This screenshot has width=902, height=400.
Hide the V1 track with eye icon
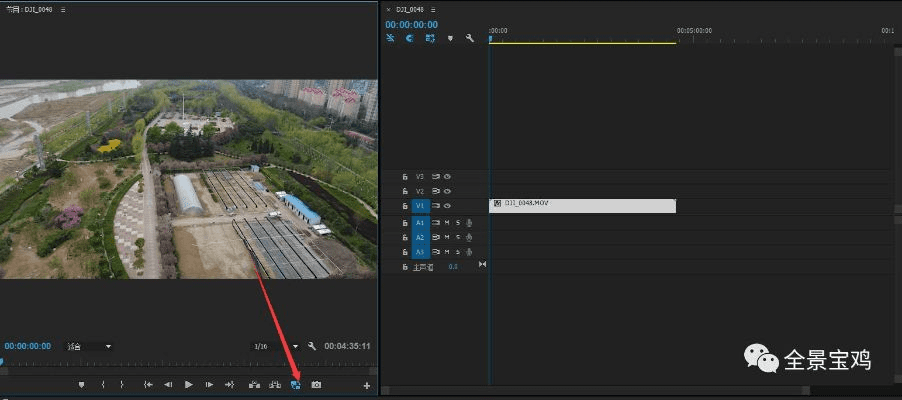tap(448, 205)
